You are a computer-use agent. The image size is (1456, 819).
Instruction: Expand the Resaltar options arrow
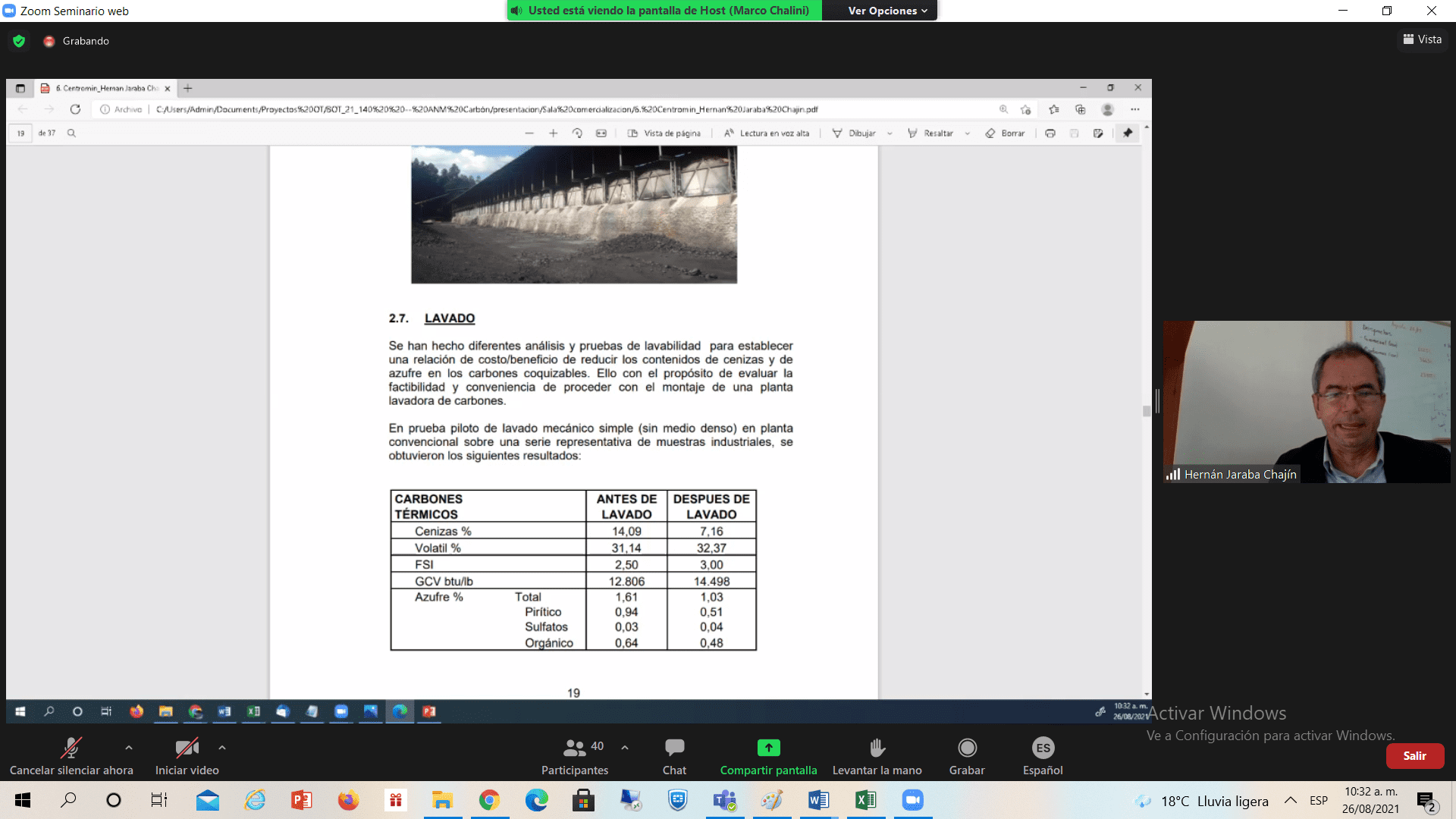(x=968, y=133)
